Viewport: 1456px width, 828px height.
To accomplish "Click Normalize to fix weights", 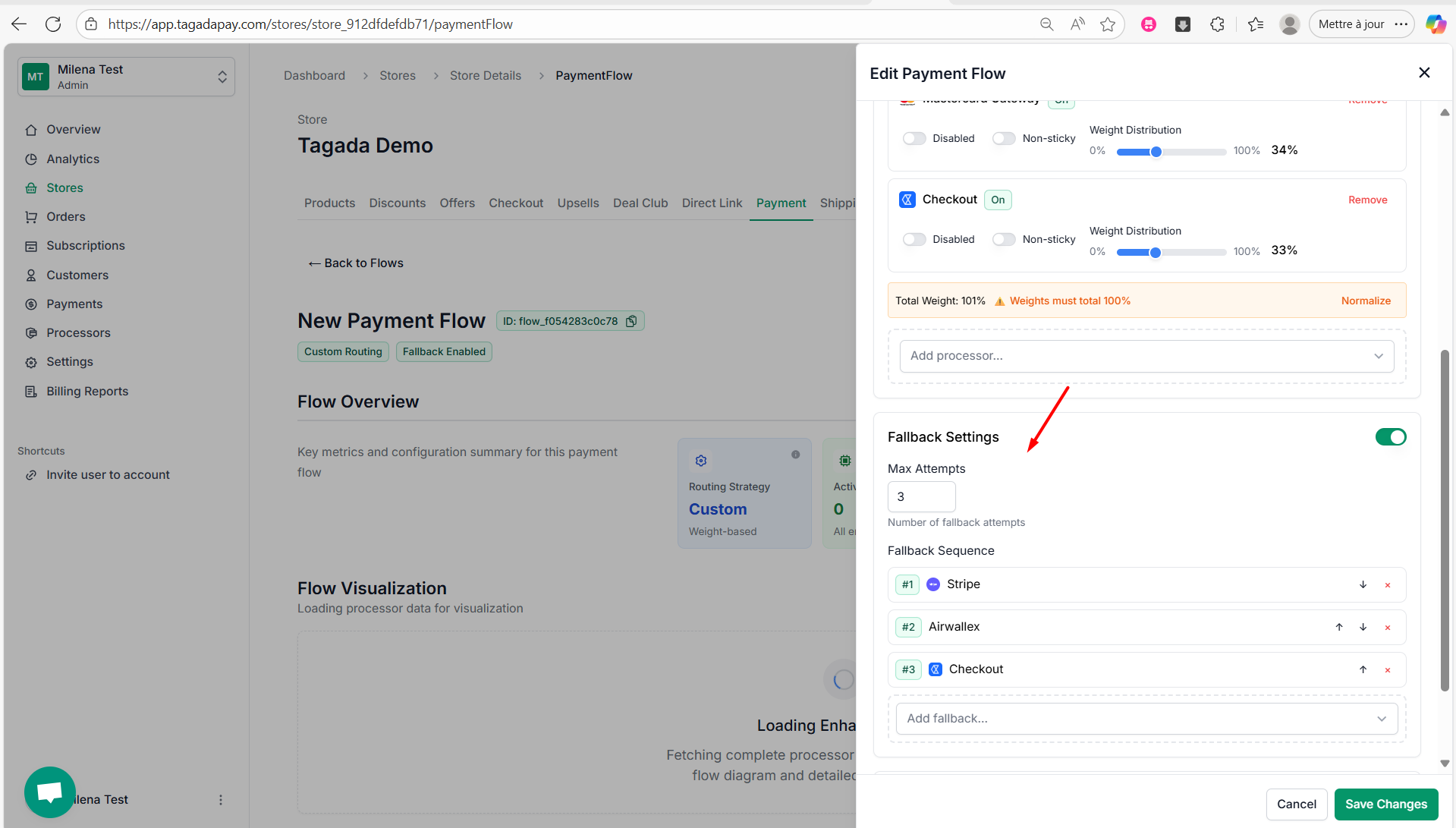I will pyautogui.click(x=1366, y=301).
